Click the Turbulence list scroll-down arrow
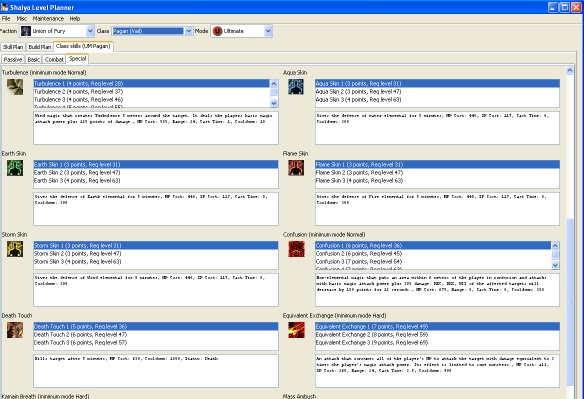Image resolution: width=584 pixels, height=399 pixels. (x=274, y=103)
